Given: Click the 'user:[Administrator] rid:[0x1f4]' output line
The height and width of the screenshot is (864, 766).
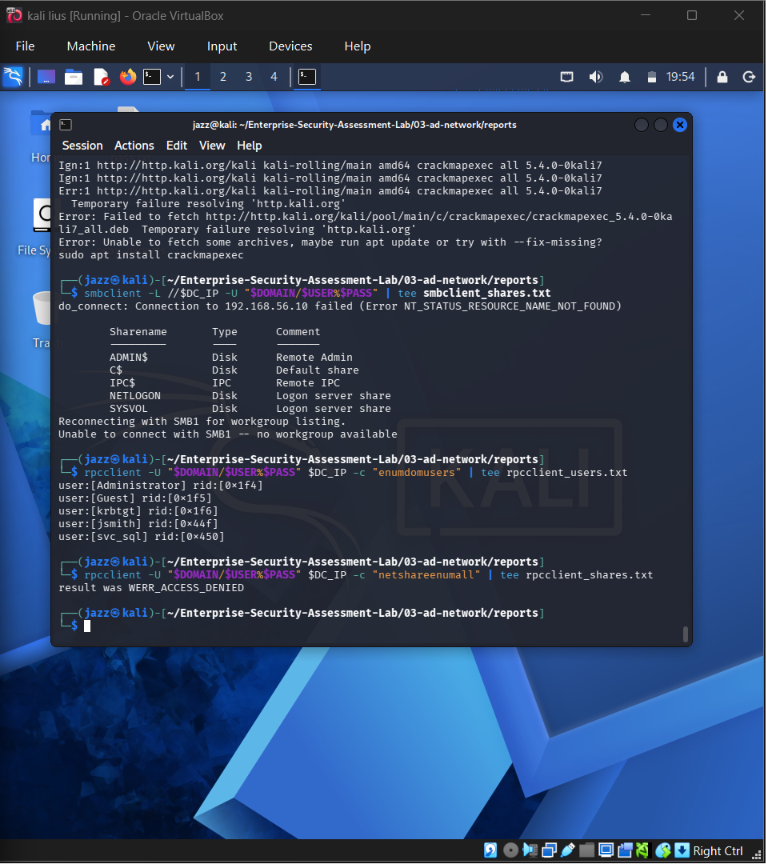Looking at the screenshot, I should (161, 485).
